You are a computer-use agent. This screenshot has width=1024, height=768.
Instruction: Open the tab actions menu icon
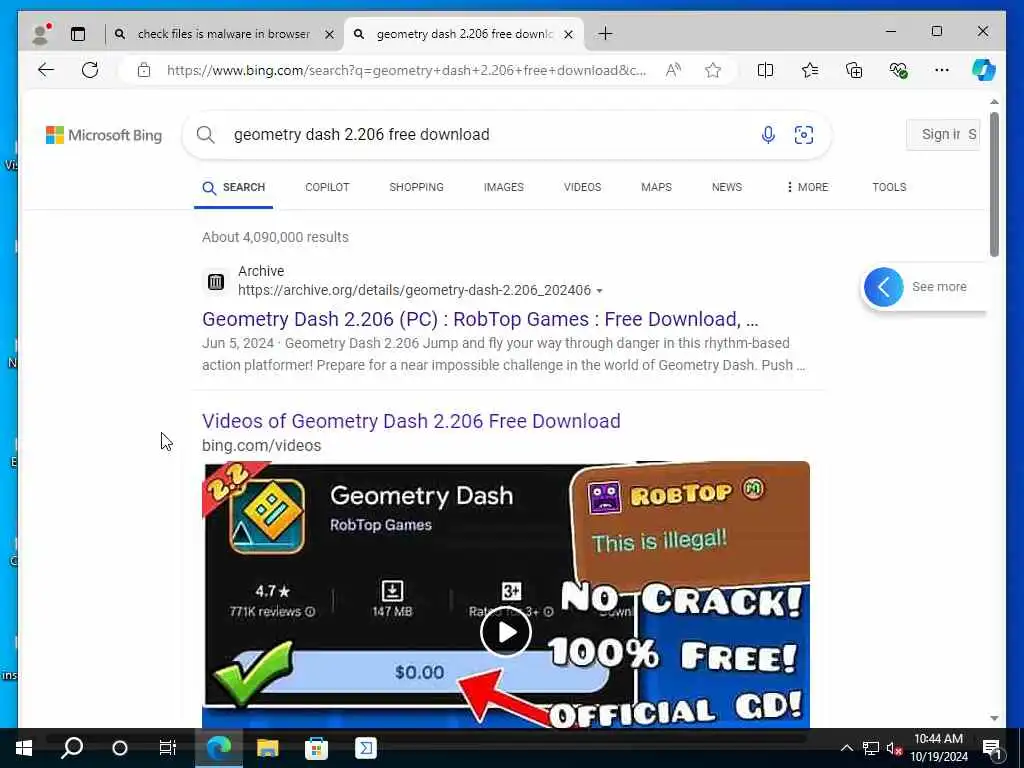[x=78, y=34]
